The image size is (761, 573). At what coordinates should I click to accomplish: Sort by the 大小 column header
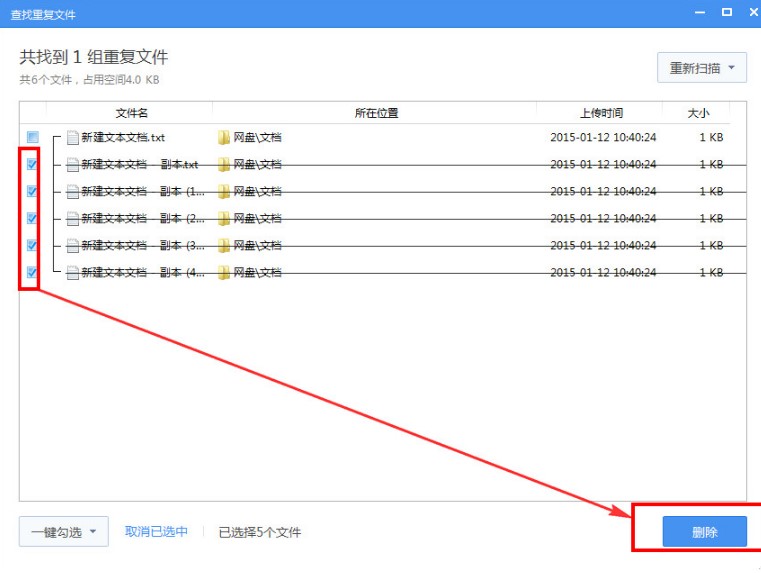click(698, 113)
